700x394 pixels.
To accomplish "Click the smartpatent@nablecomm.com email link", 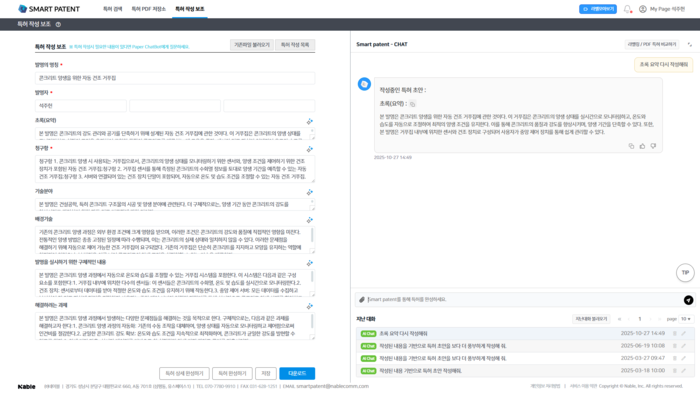I will (333, 386).
